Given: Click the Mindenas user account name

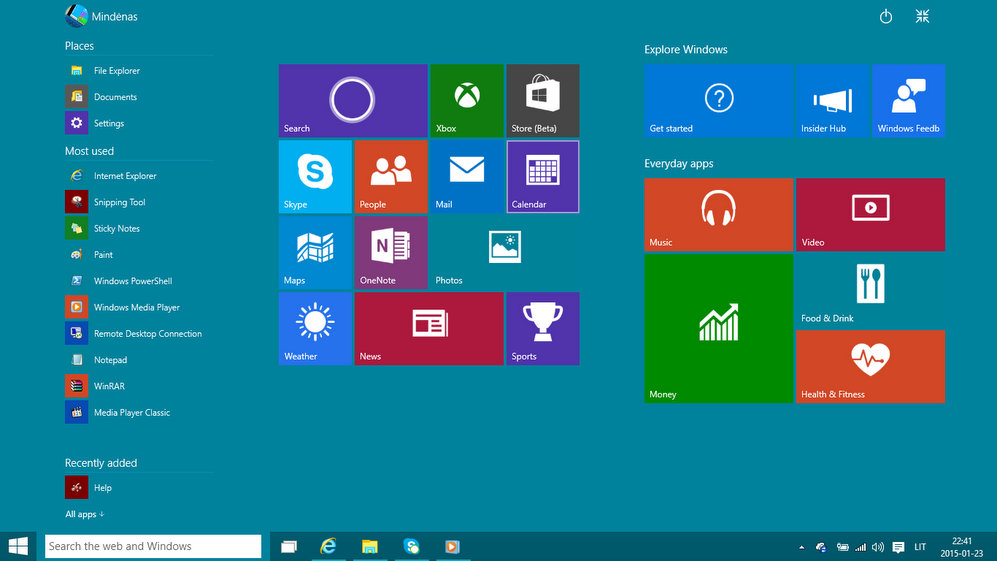Looking at the screenshot, I should click(x=114, y=17).
